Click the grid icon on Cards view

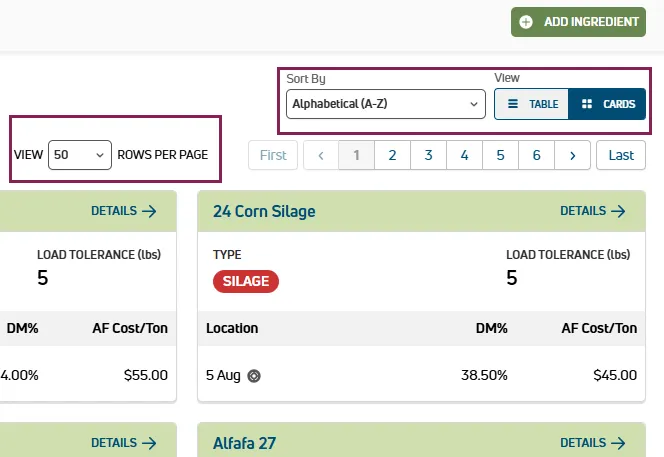587,104
